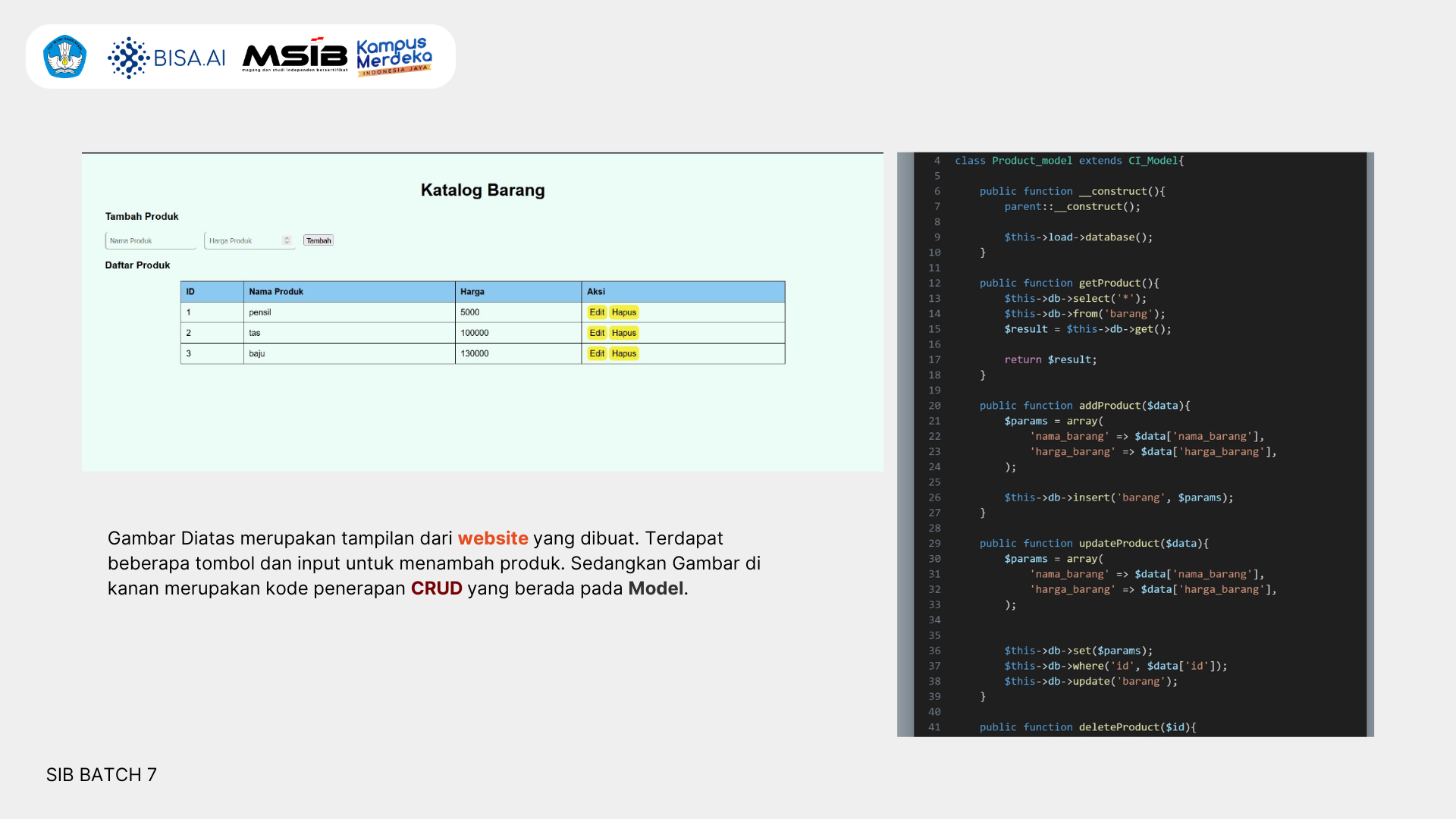Click the db update barang code line
Viewport: 1456px width, 819px height.
pyautogui.click(x=1091, y=682)
